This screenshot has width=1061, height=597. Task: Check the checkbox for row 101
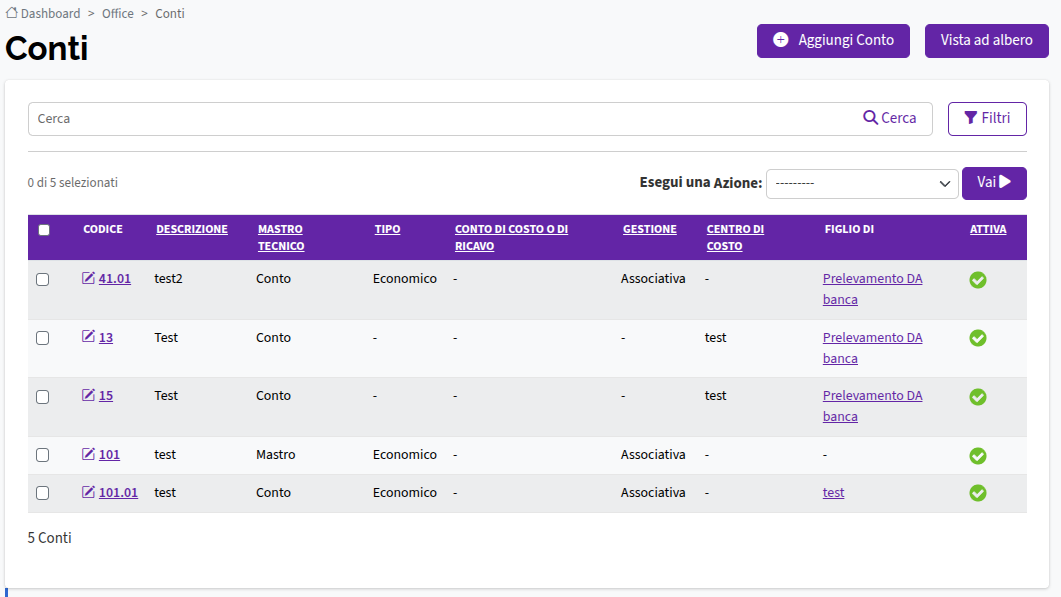tap(43, 455)
